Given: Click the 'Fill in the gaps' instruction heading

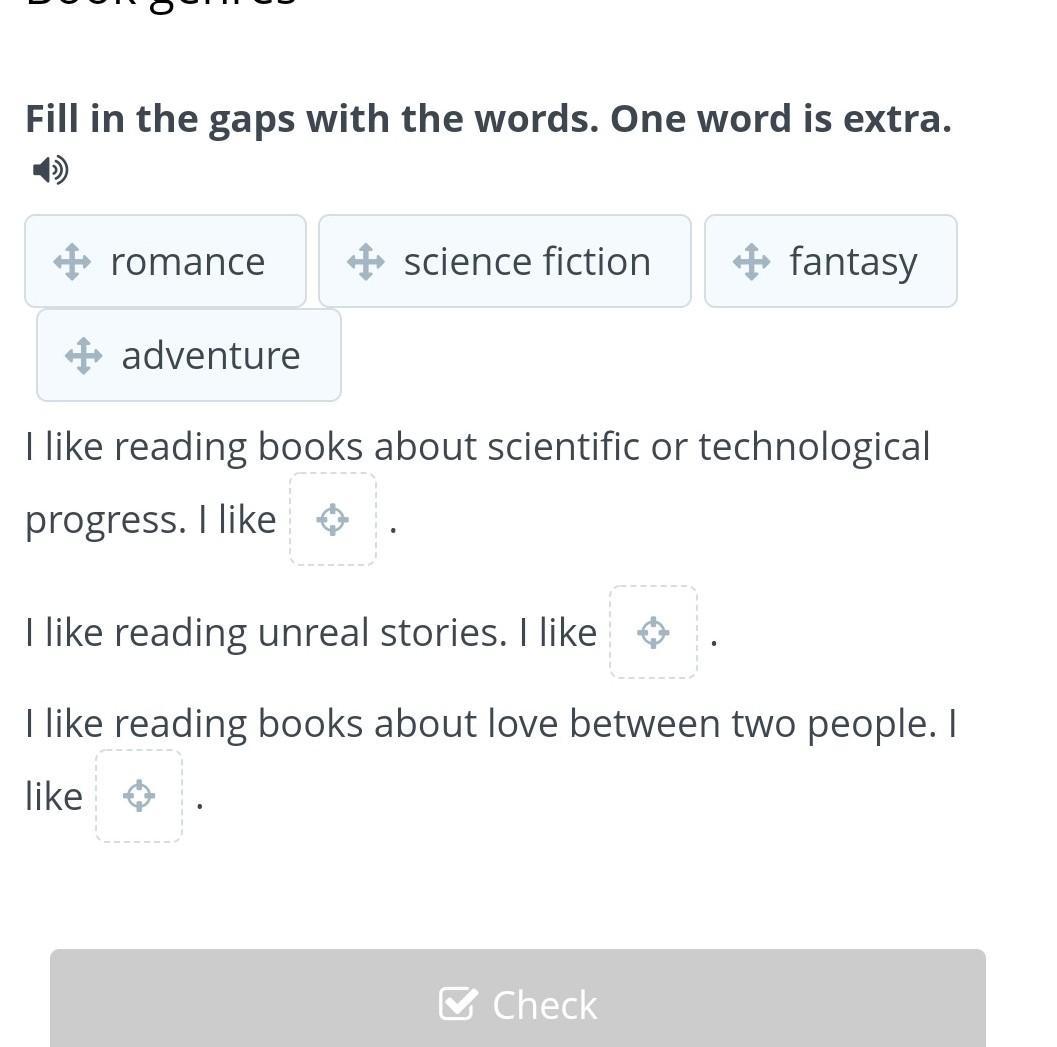Looking at the screenshot, I should point(489,119).
